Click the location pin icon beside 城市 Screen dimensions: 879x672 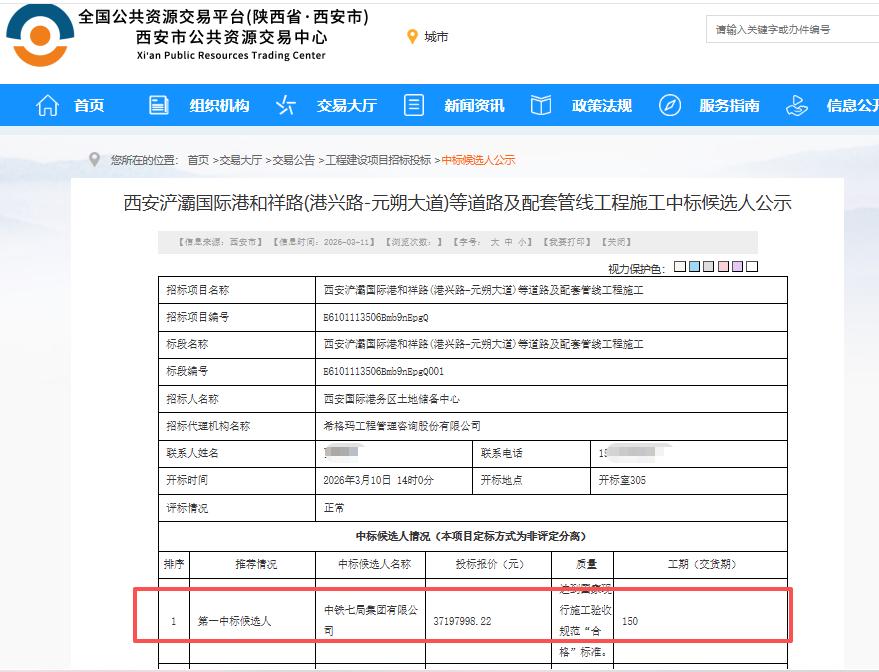413,37
